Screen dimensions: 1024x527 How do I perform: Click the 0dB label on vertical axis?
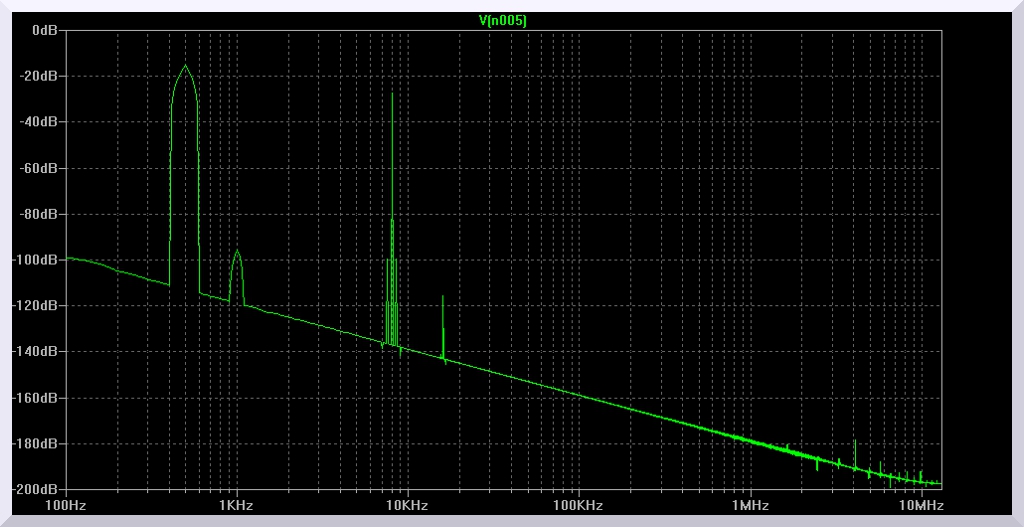(x=44, y=30)
